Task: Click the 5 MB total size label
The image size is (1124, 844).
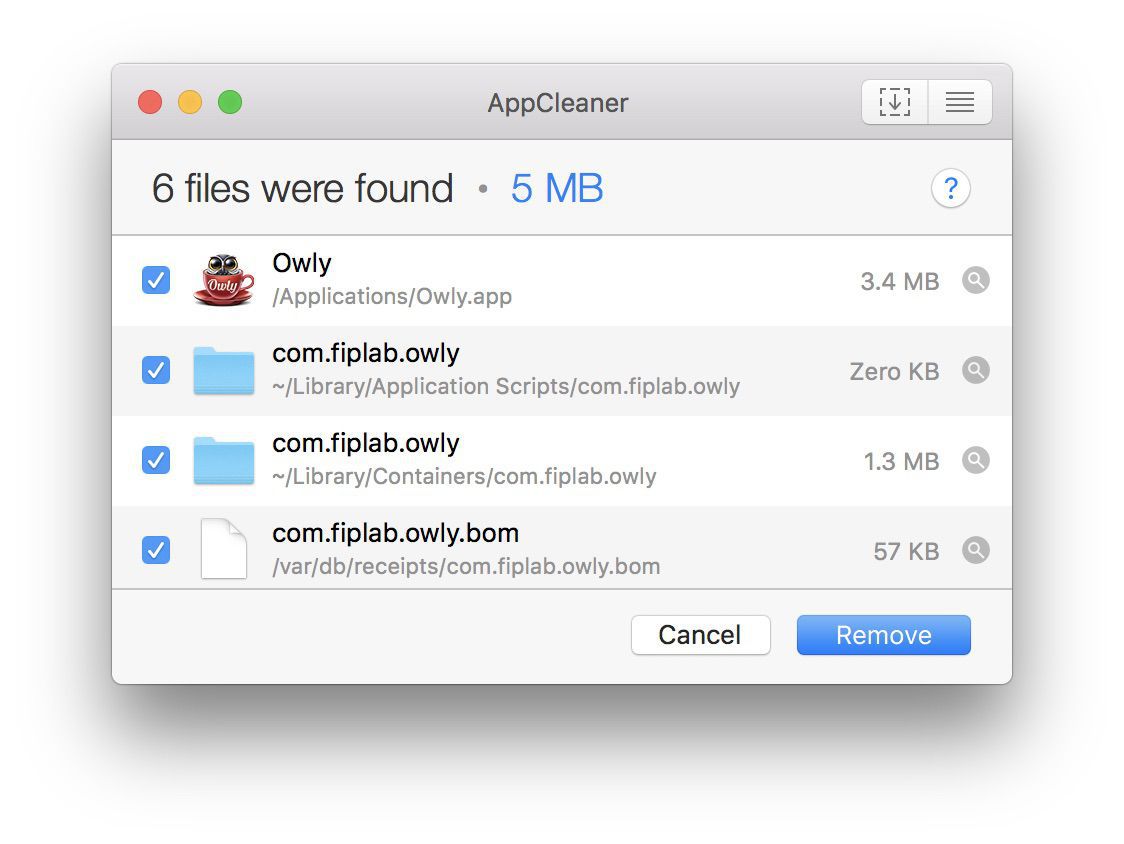Action: coord(557,189)
